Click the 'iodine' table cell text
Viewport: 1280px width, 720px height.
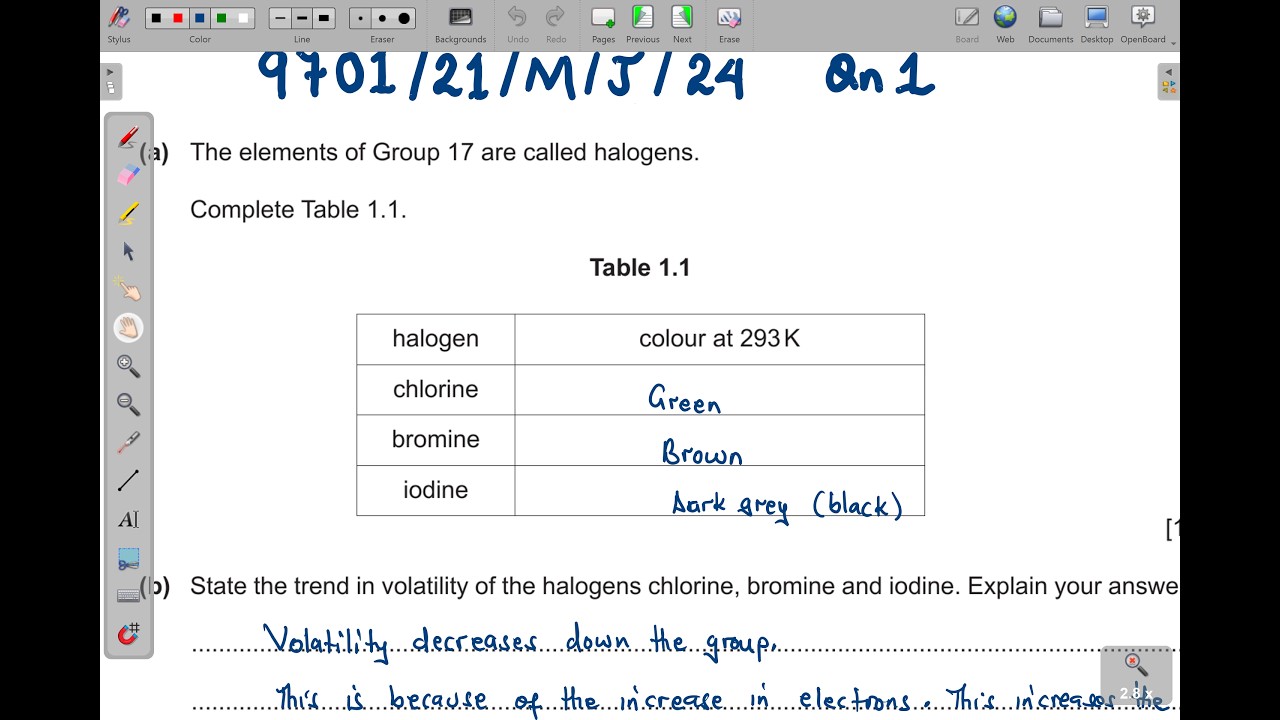(435, 489)
